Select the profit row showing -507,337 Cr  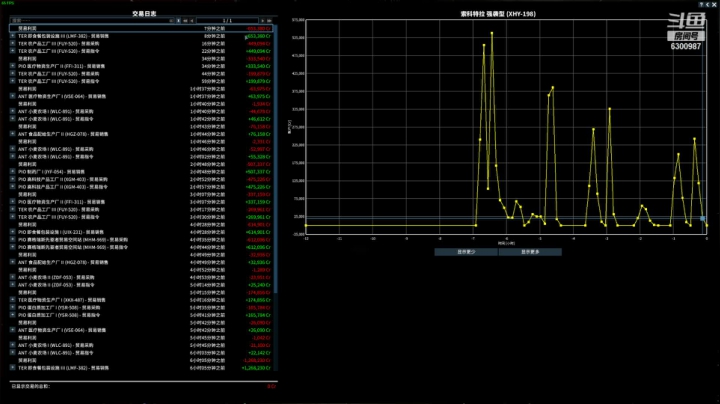tap(141, 164)
